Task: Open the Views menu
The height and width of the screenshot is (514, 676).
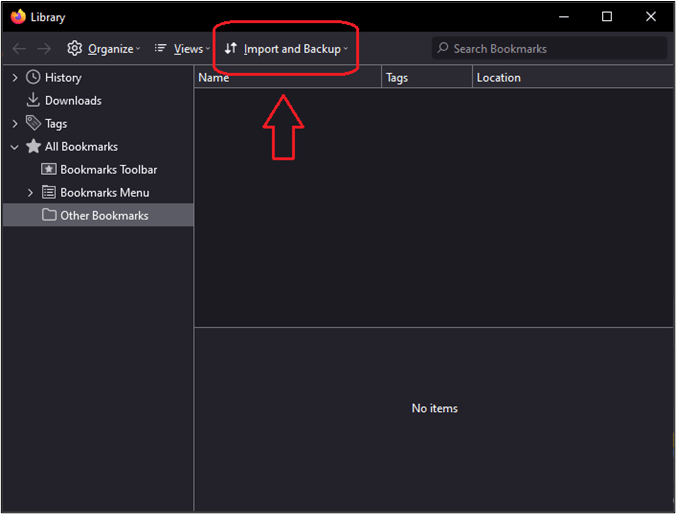Action: point(182,49)
